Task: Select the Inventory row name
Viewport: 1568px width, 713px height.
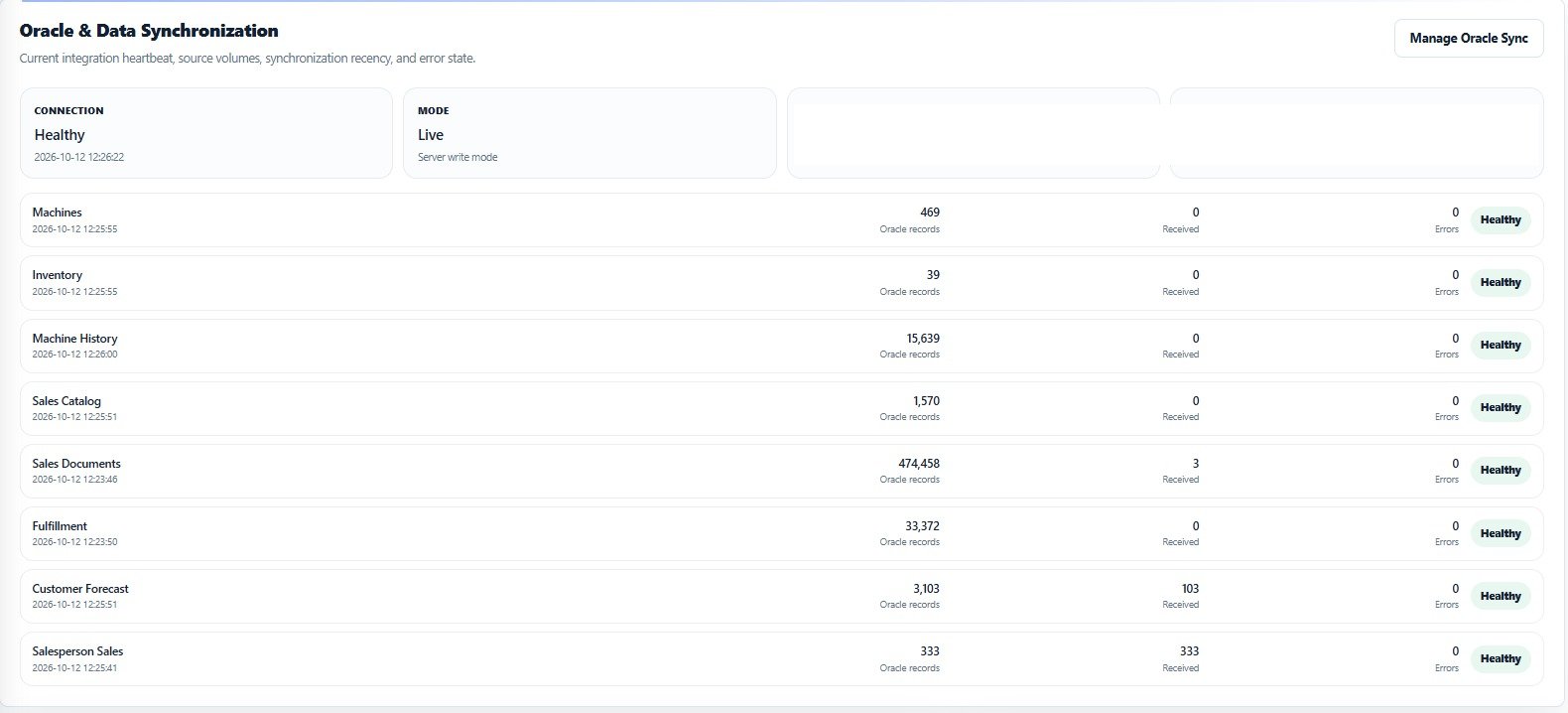Action: click(57, 275)
